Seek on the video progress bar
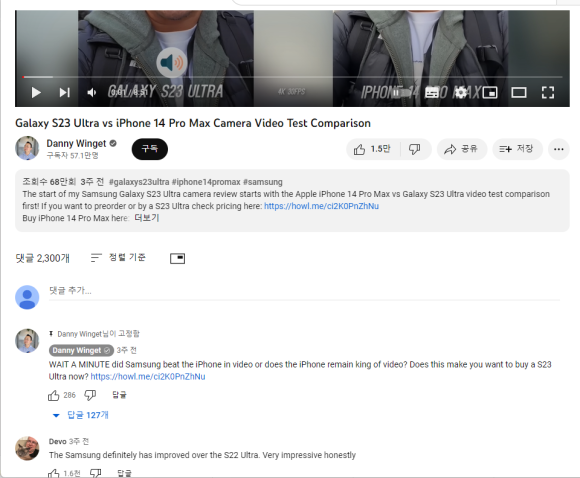580x478 pixels. (292, 77)
